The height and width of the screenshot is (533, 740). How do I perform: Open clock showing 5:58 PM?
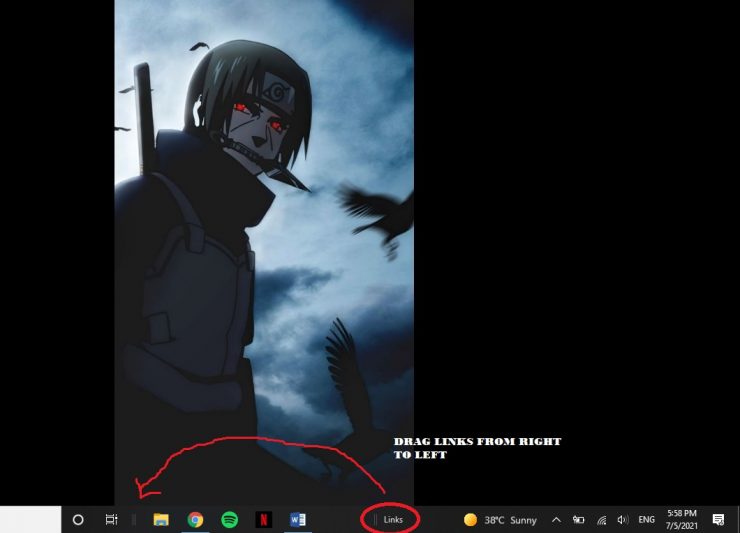tap(682, 519)
